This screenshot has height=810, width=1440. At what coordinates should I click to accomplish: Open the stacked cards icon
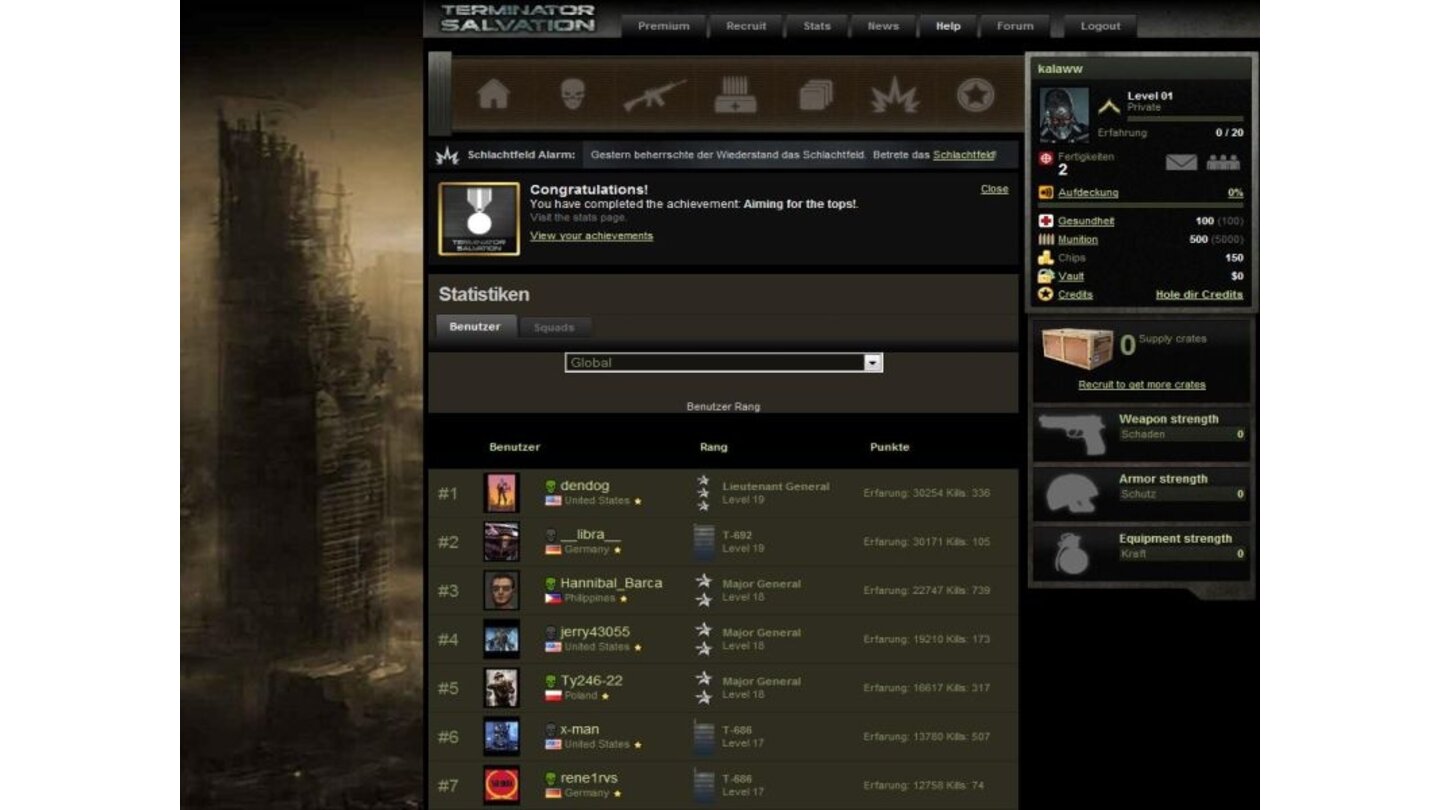click(815, 95)
